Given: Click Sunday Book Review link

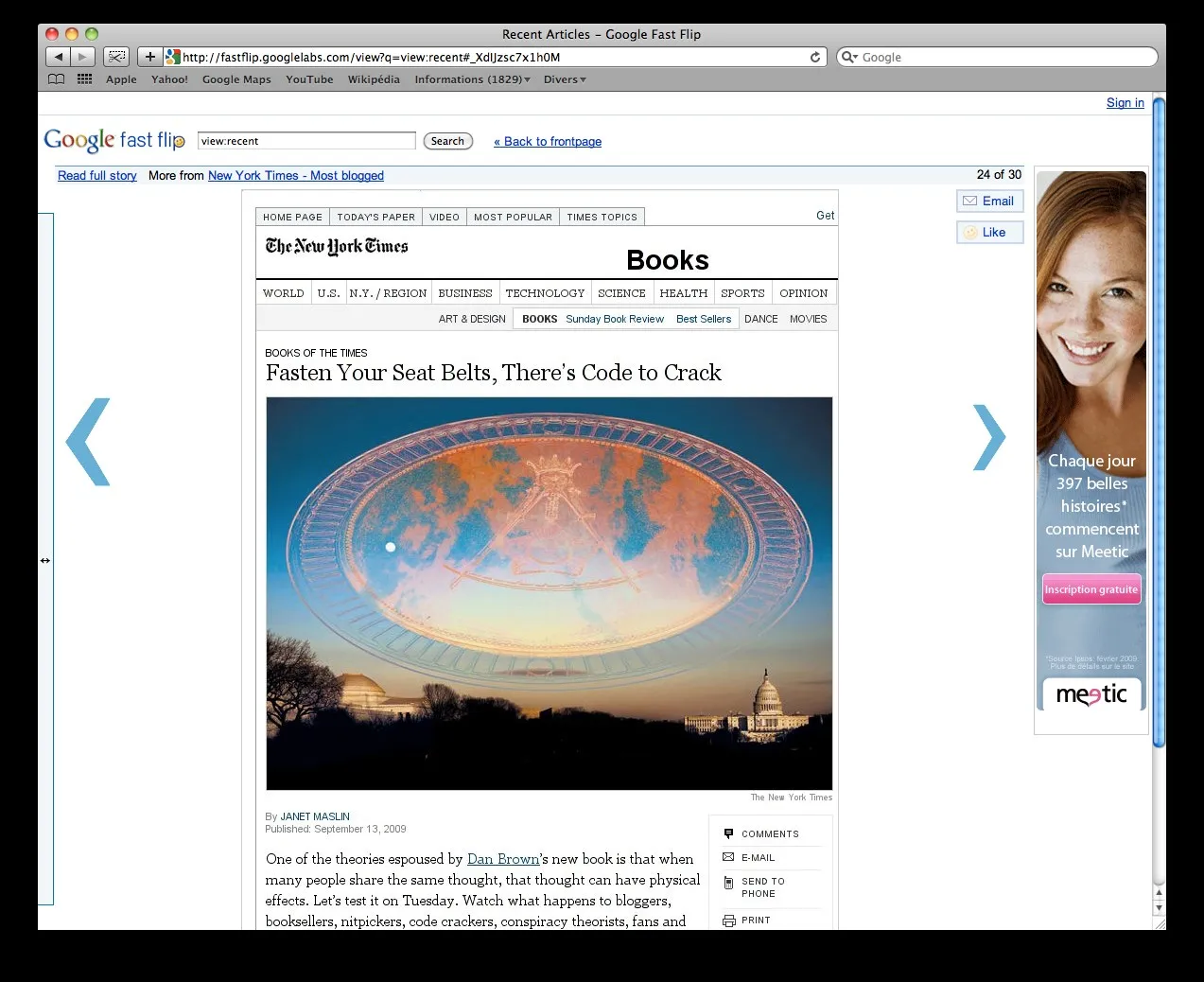Looking at the screenshot, I should (615, 319).
